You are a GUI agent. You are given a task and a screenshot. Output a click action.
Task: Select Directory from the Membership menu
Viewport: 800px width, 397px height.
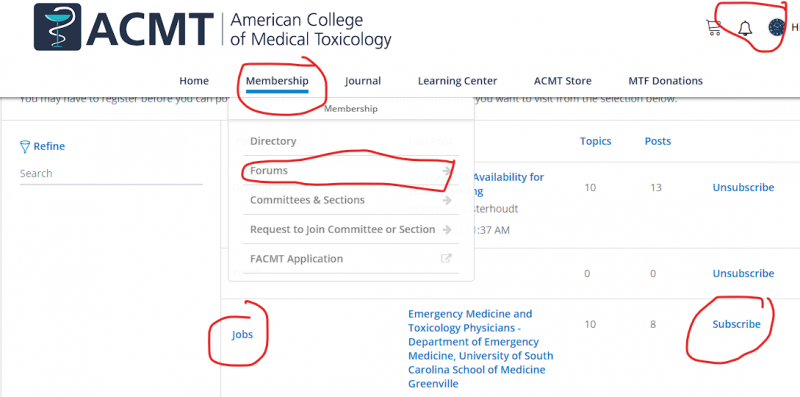coord(273,141)
